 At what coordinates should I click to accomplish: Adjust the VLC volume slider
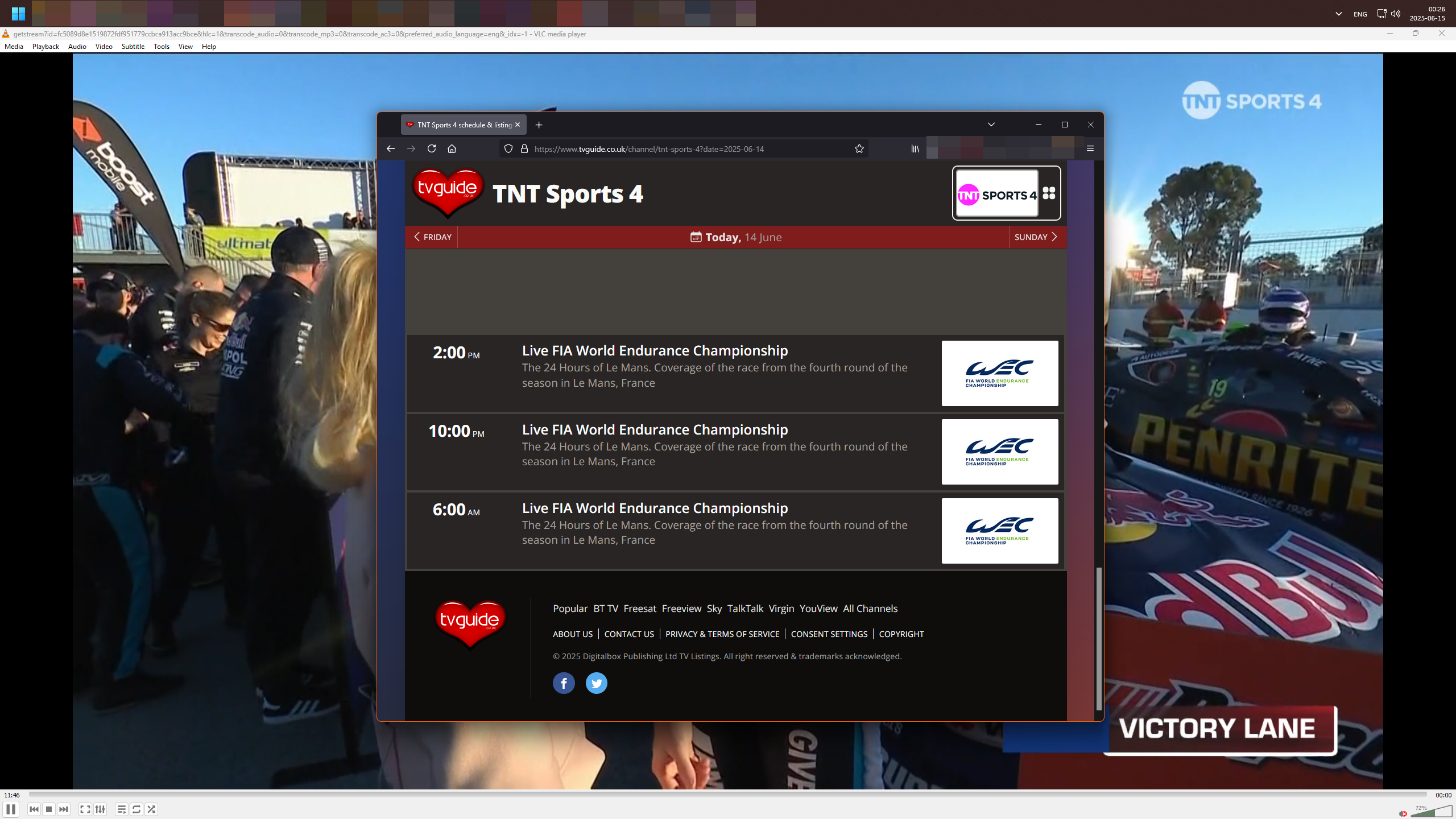tap(1432, 810)
